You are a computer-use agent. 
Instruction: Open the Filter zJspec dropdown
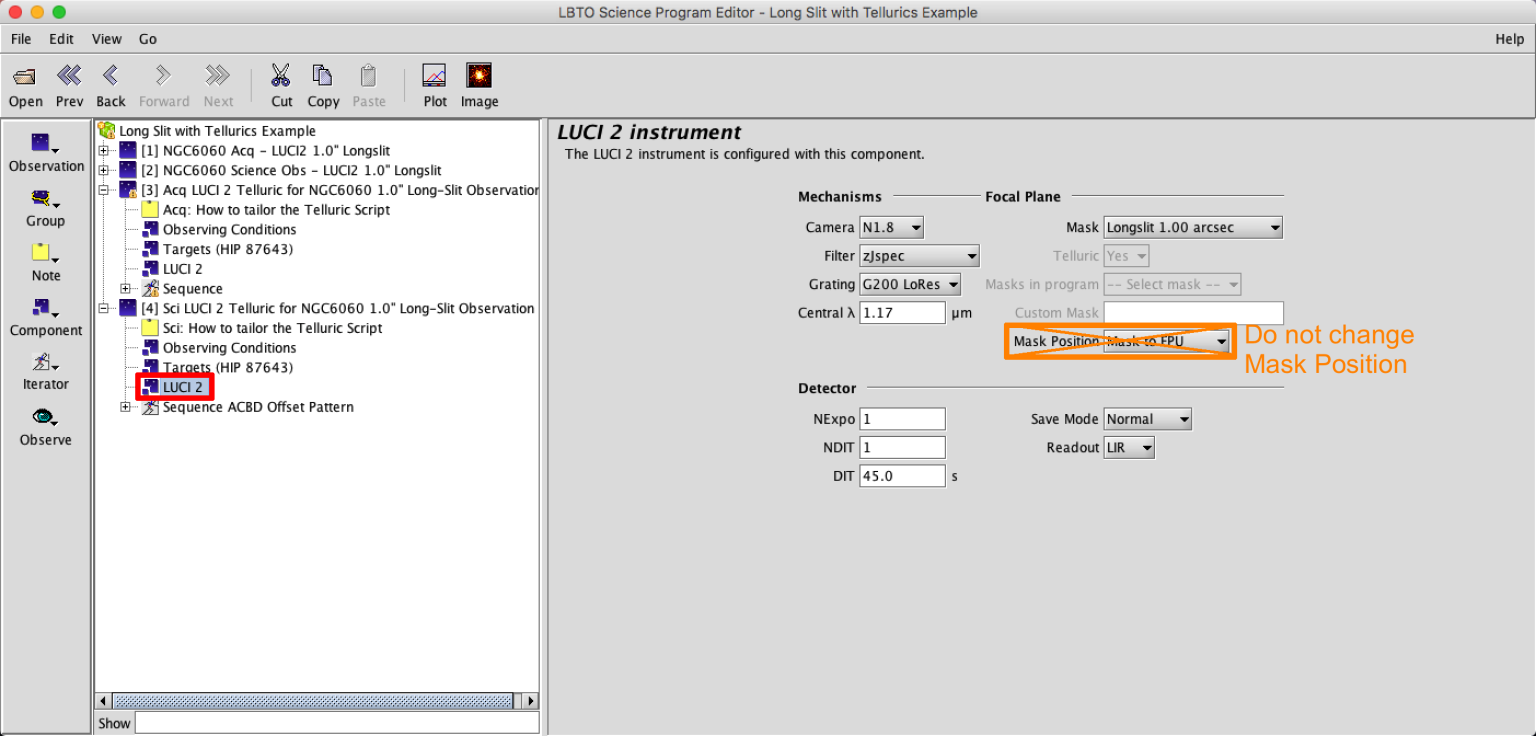click(920, 256)
